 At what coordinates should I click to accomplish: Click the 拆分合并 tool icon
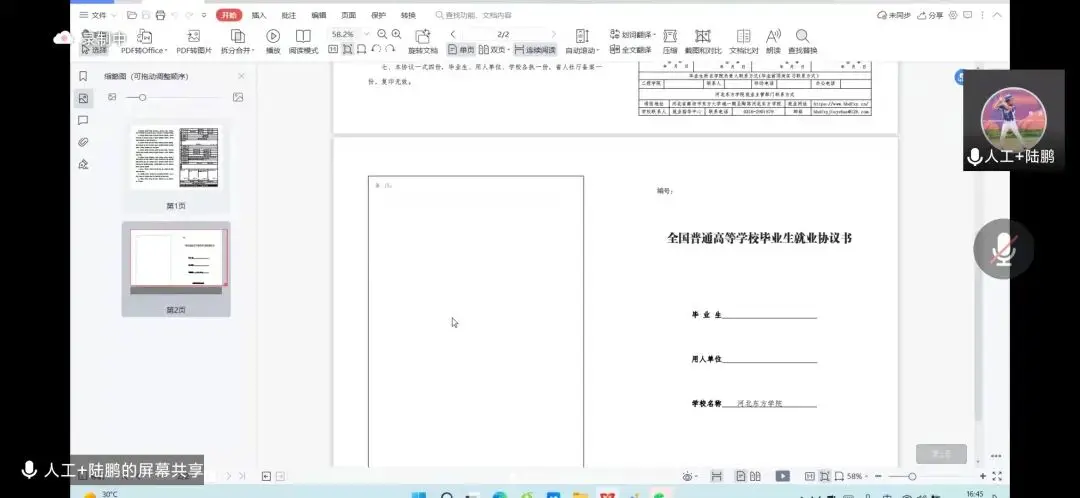pyautogui.click(x=238, y=37)
